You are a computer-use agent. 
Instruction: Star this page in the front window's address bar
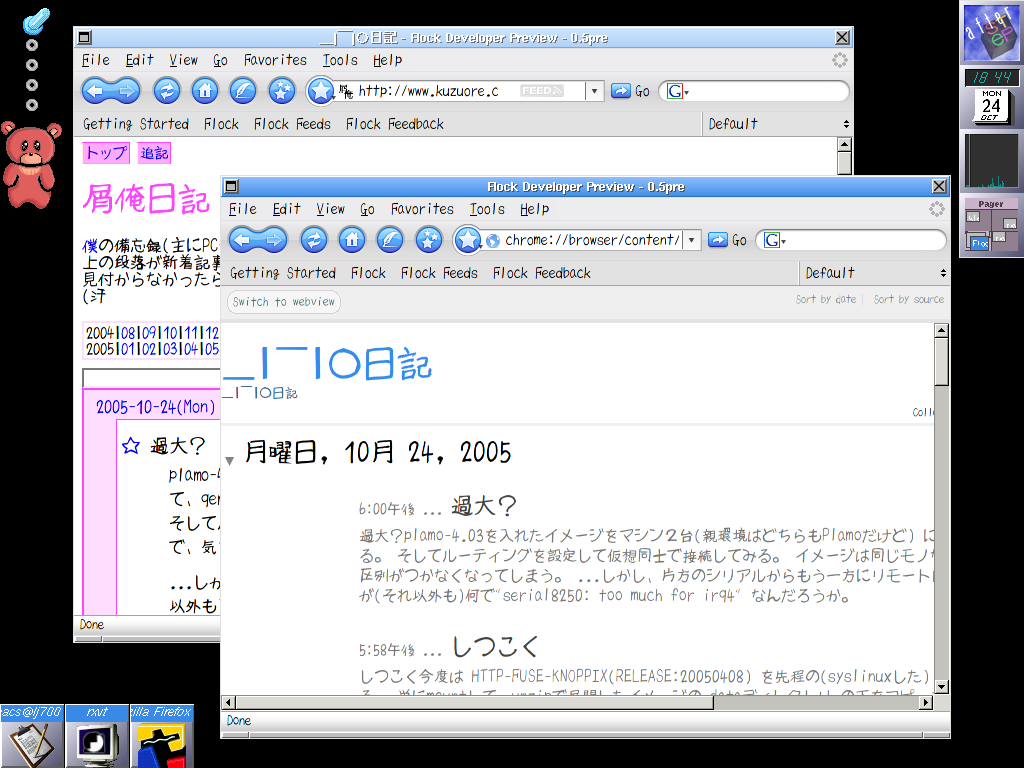pos(467,240)
